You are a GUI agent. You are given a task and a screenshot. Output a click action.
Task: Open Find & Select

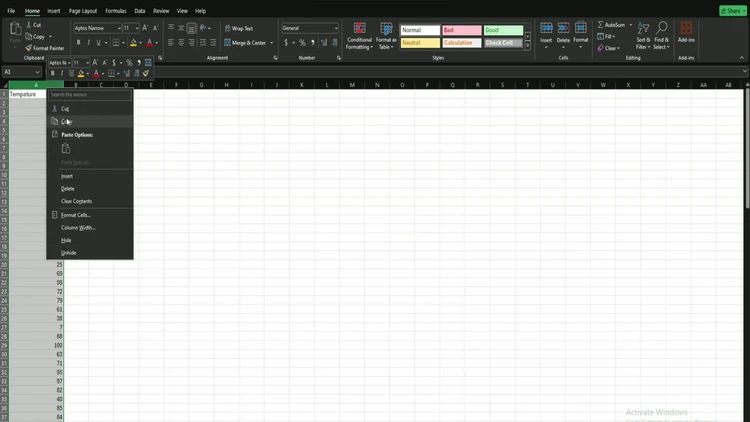point(662,36)
